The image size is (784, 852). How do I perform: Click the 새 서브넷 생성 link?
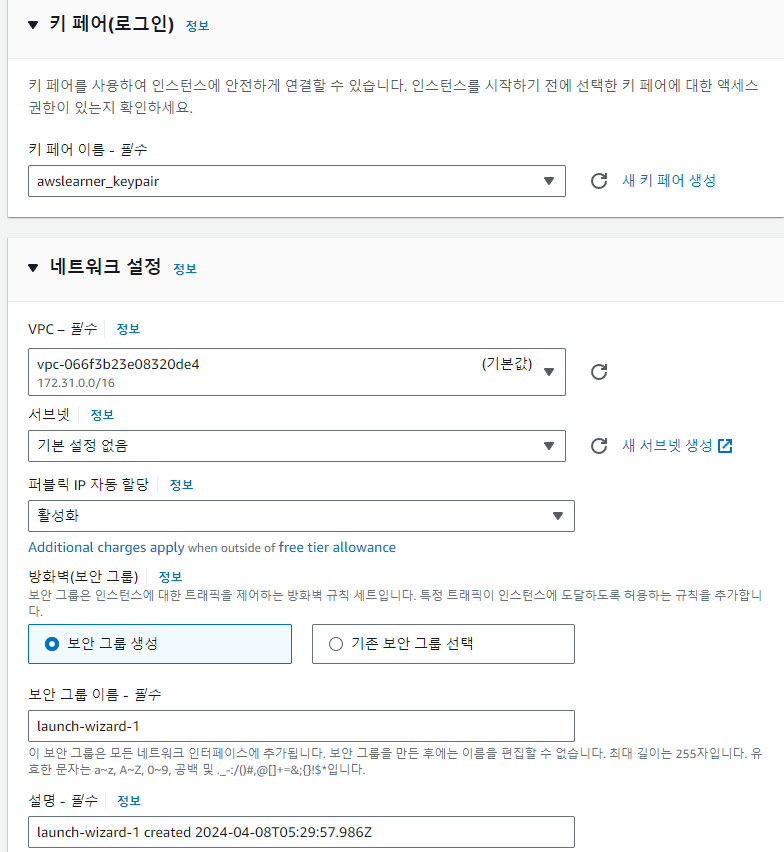click(667, 446)
